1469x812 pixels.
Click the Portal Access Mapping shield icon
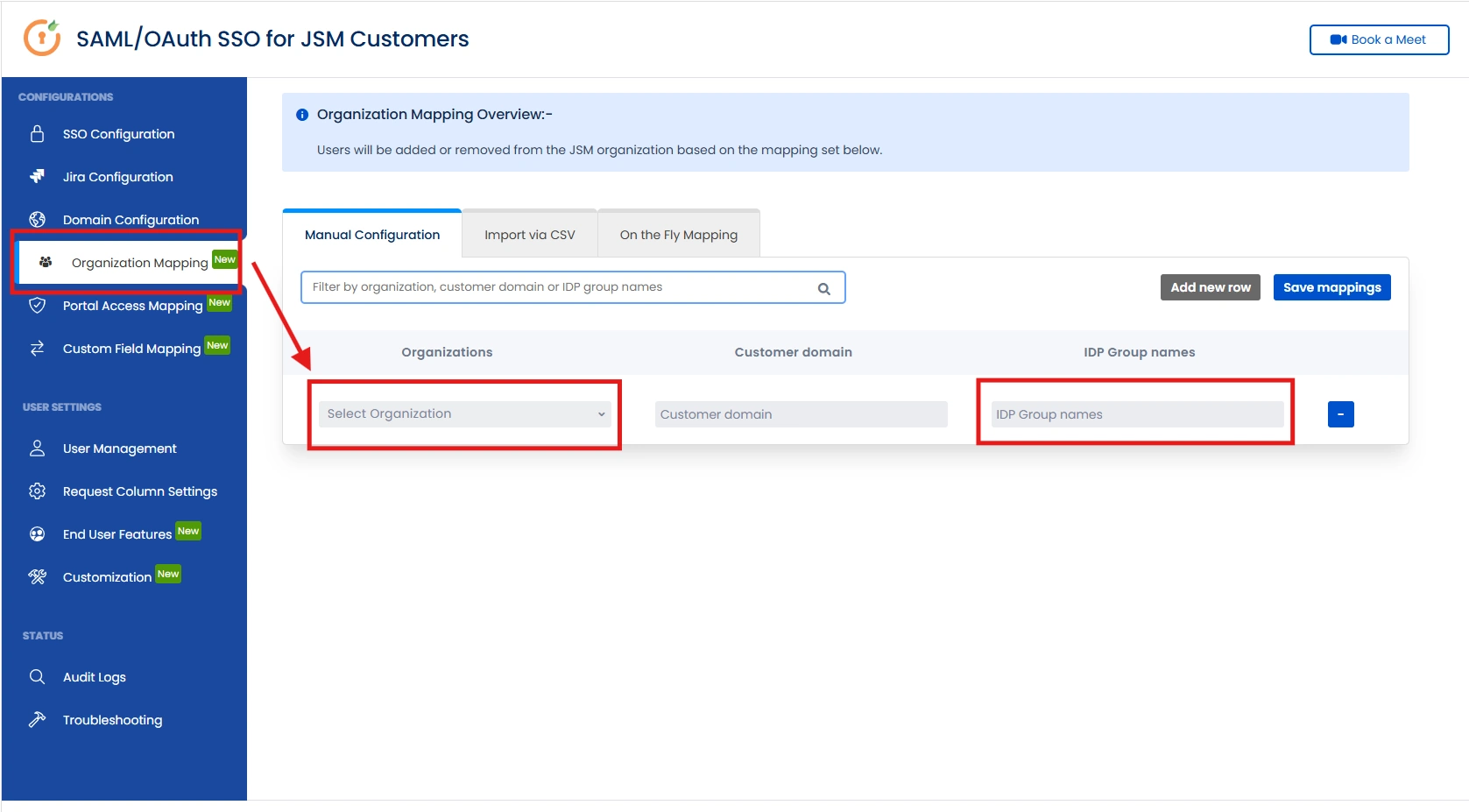37,305
